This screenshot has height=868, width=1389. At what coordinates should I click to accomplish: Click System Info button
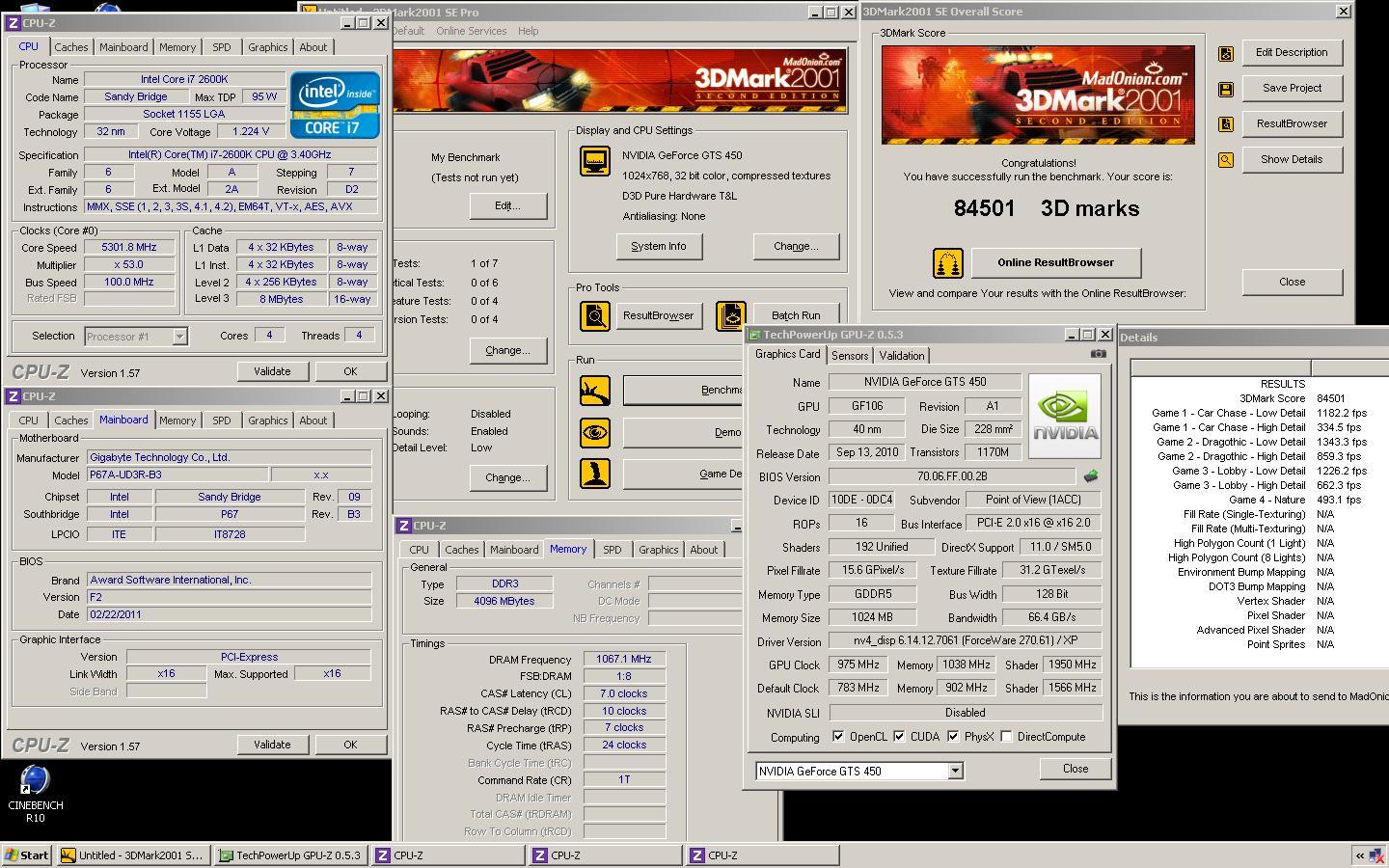[659, 247]
